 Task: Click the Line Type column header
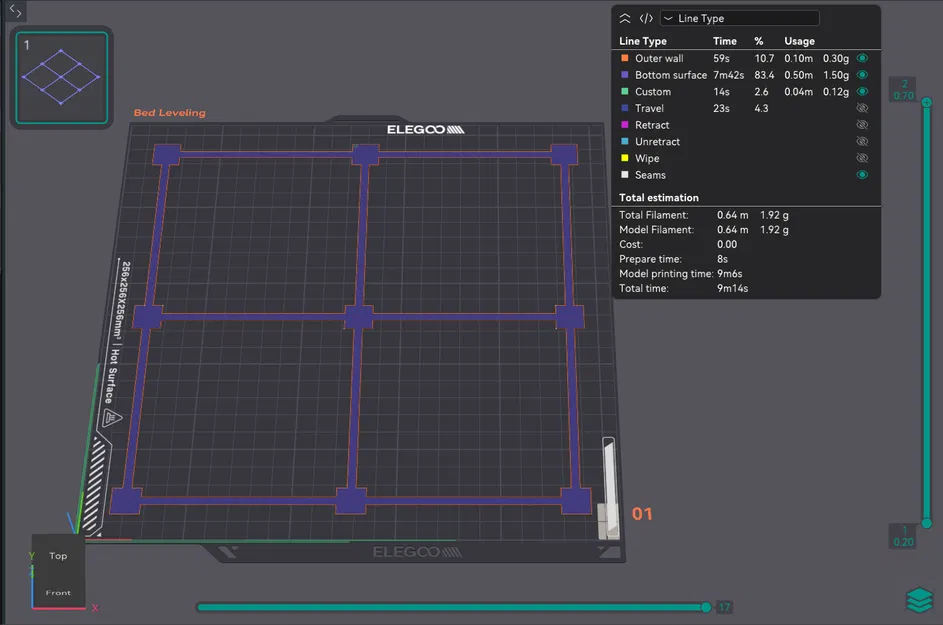(x=643, y=41)
